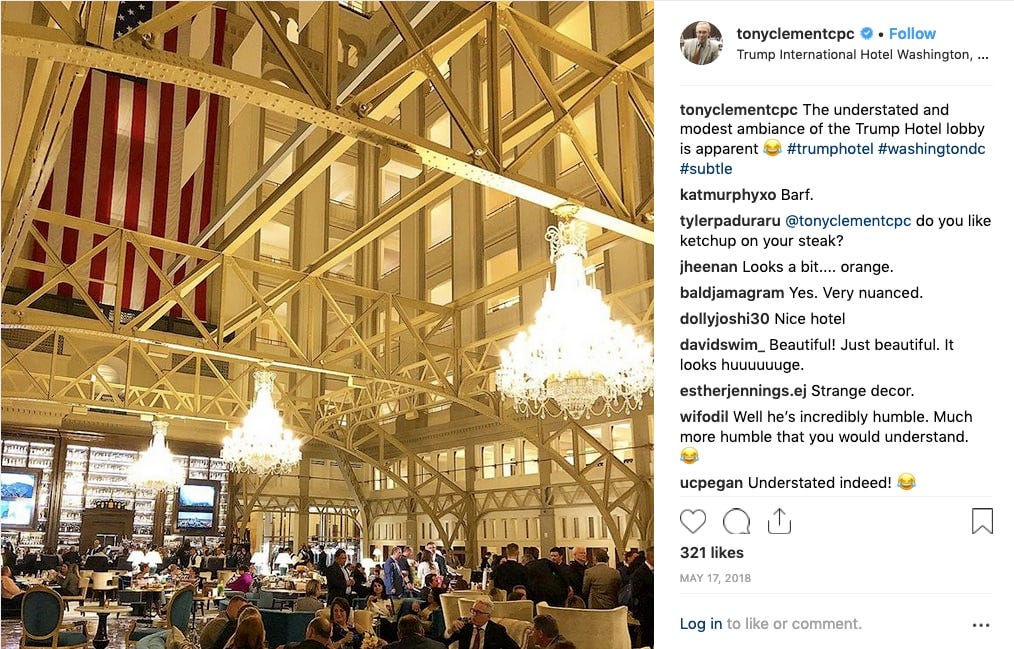
Task: Open Trump International Hotel Washington location link
Action: pyautogui.click(x=862, y=55)
